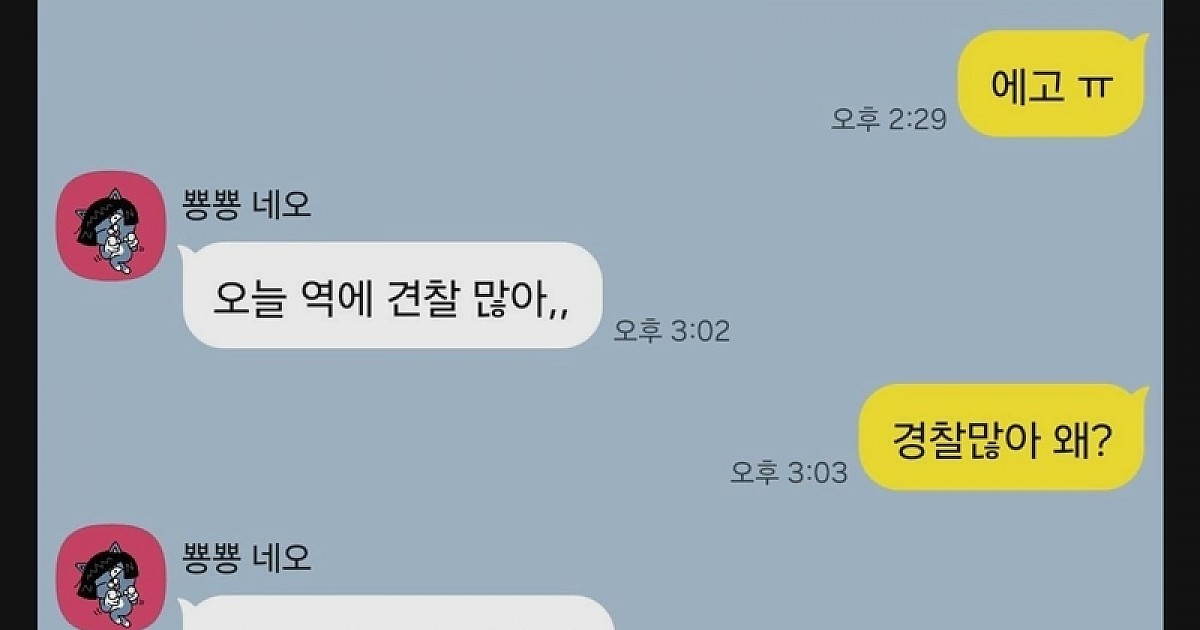
Task: Open the lower 뿡뿡 네오 profile avatar
Action: click(110, 578)
